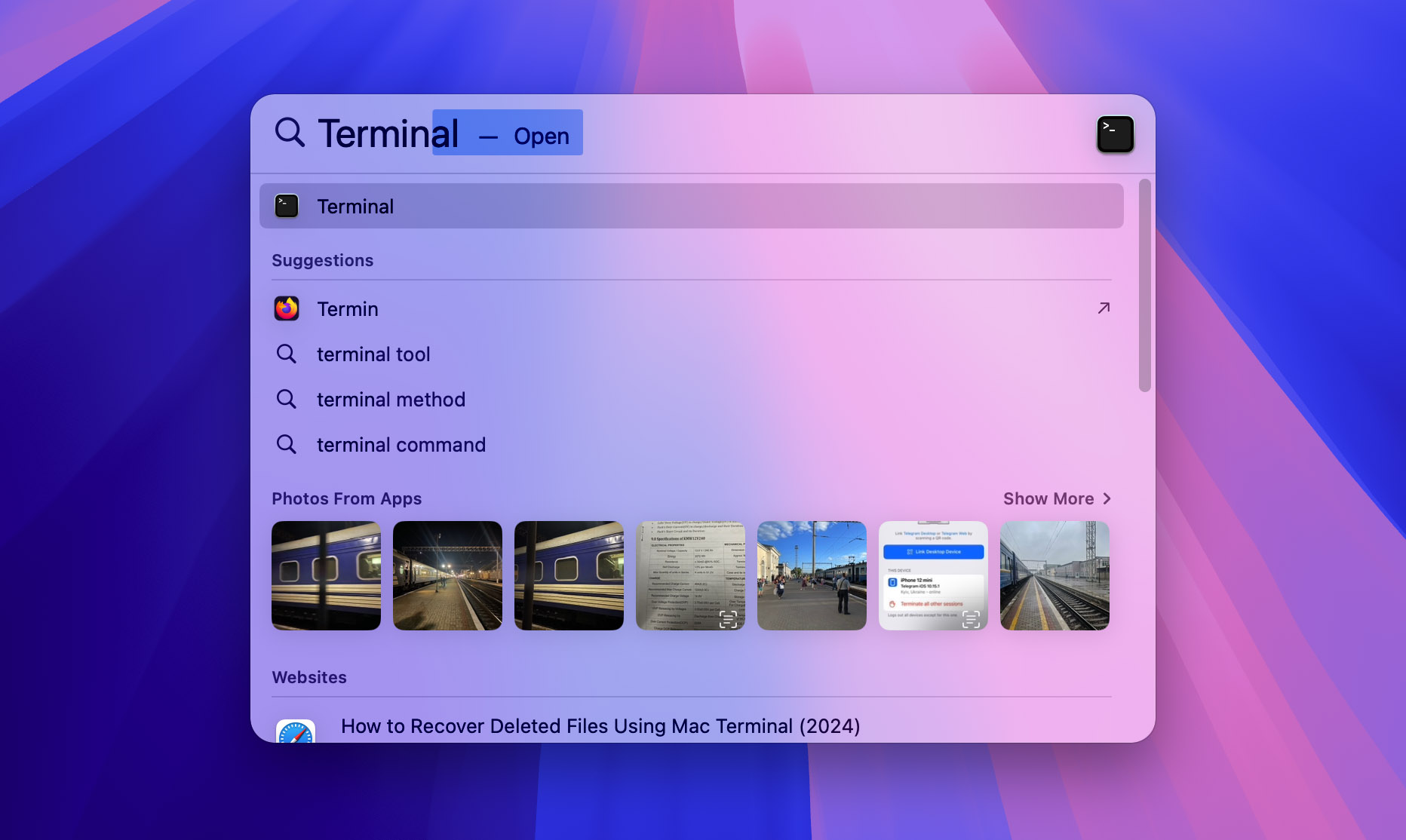Click the Terminal app icon beside the search field
Image resolution: width=1406 pixels, height=840 pixels.
(x=1115, y=134)
